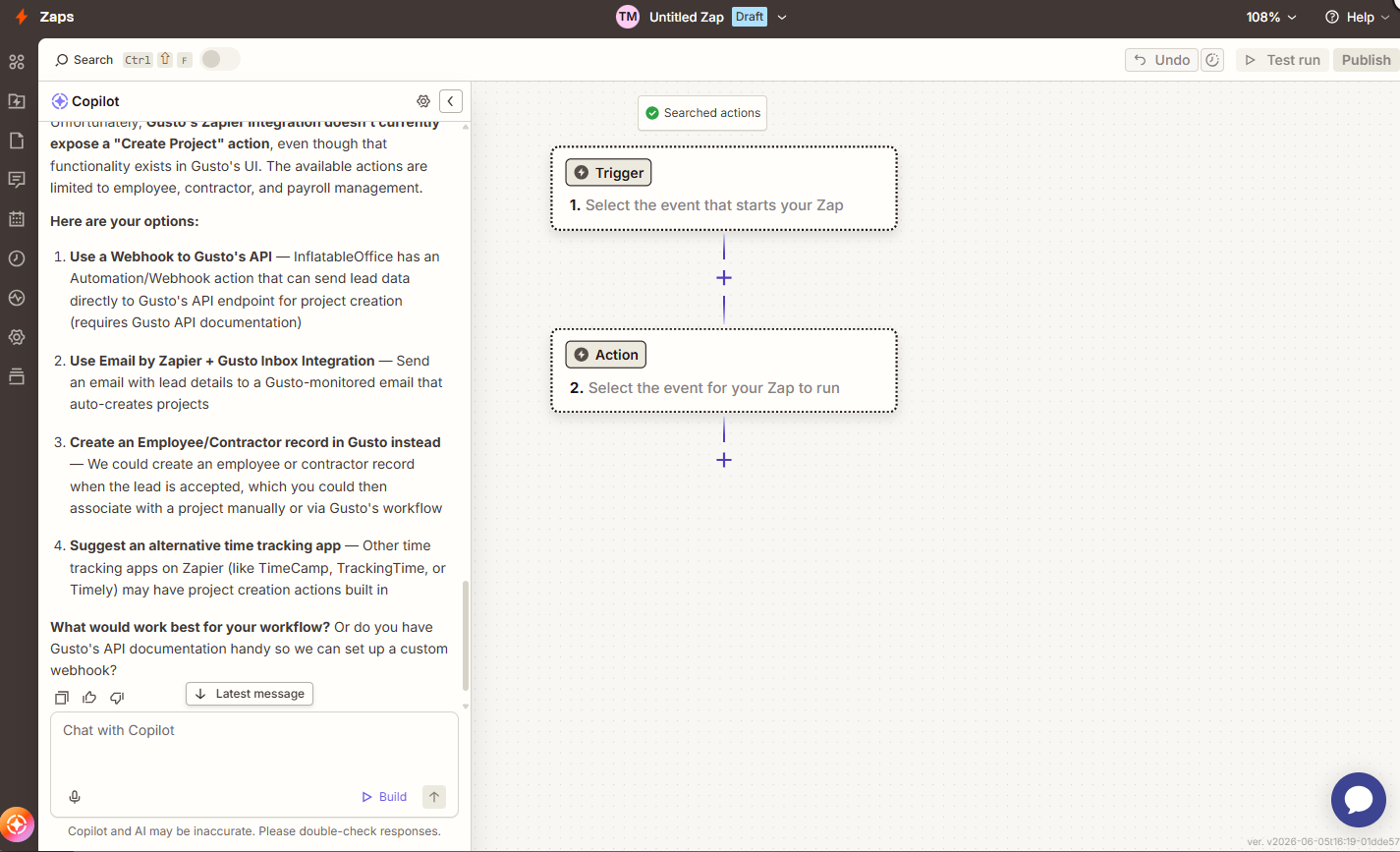Image resolution: width=1400 pixels, height=852 pixels.
Task: Click the orange Copilot bubble at sidebar bottom
Action: point(17,824)
